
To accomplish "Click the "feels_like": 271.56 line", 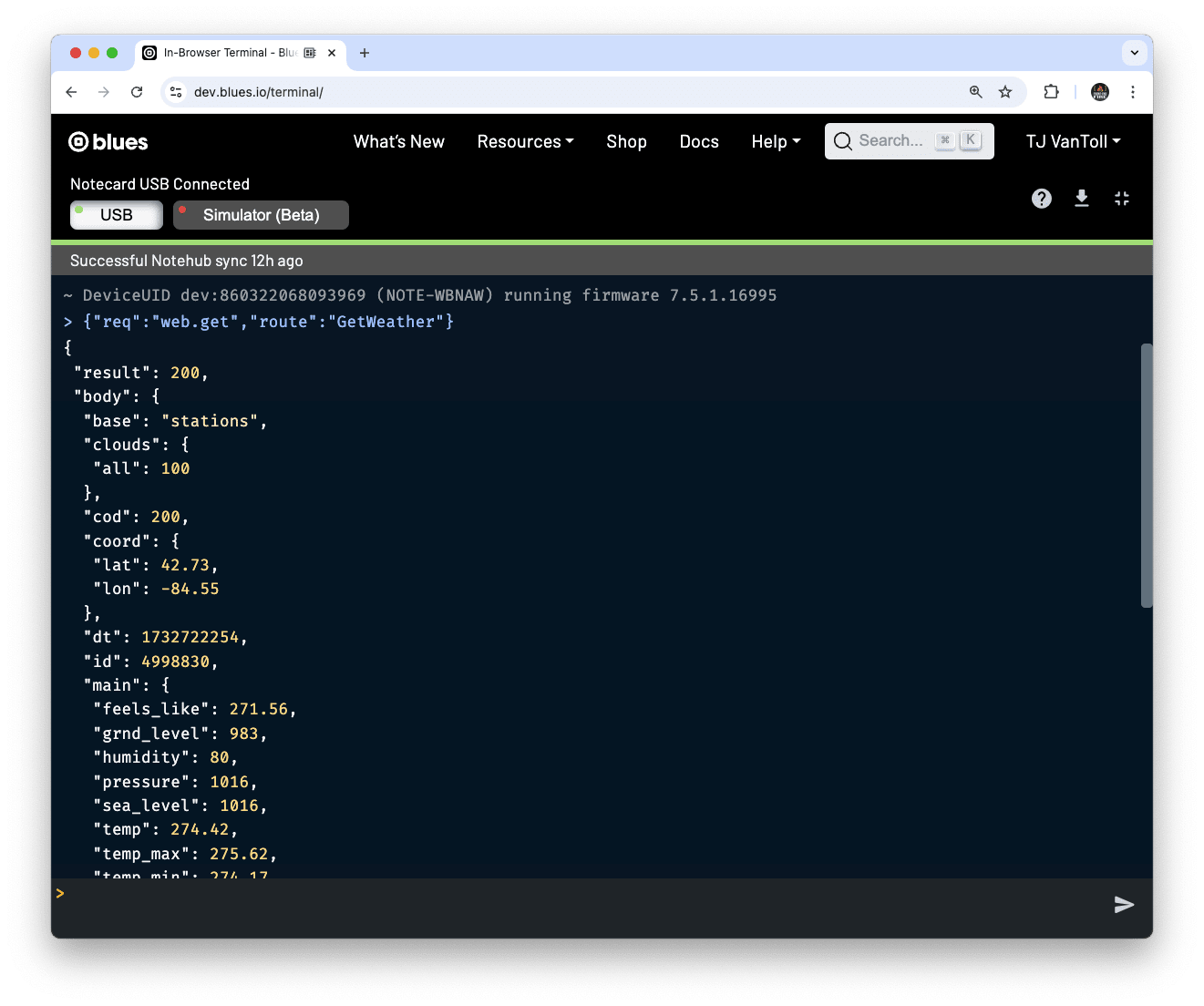I will [x=195, y=709].
